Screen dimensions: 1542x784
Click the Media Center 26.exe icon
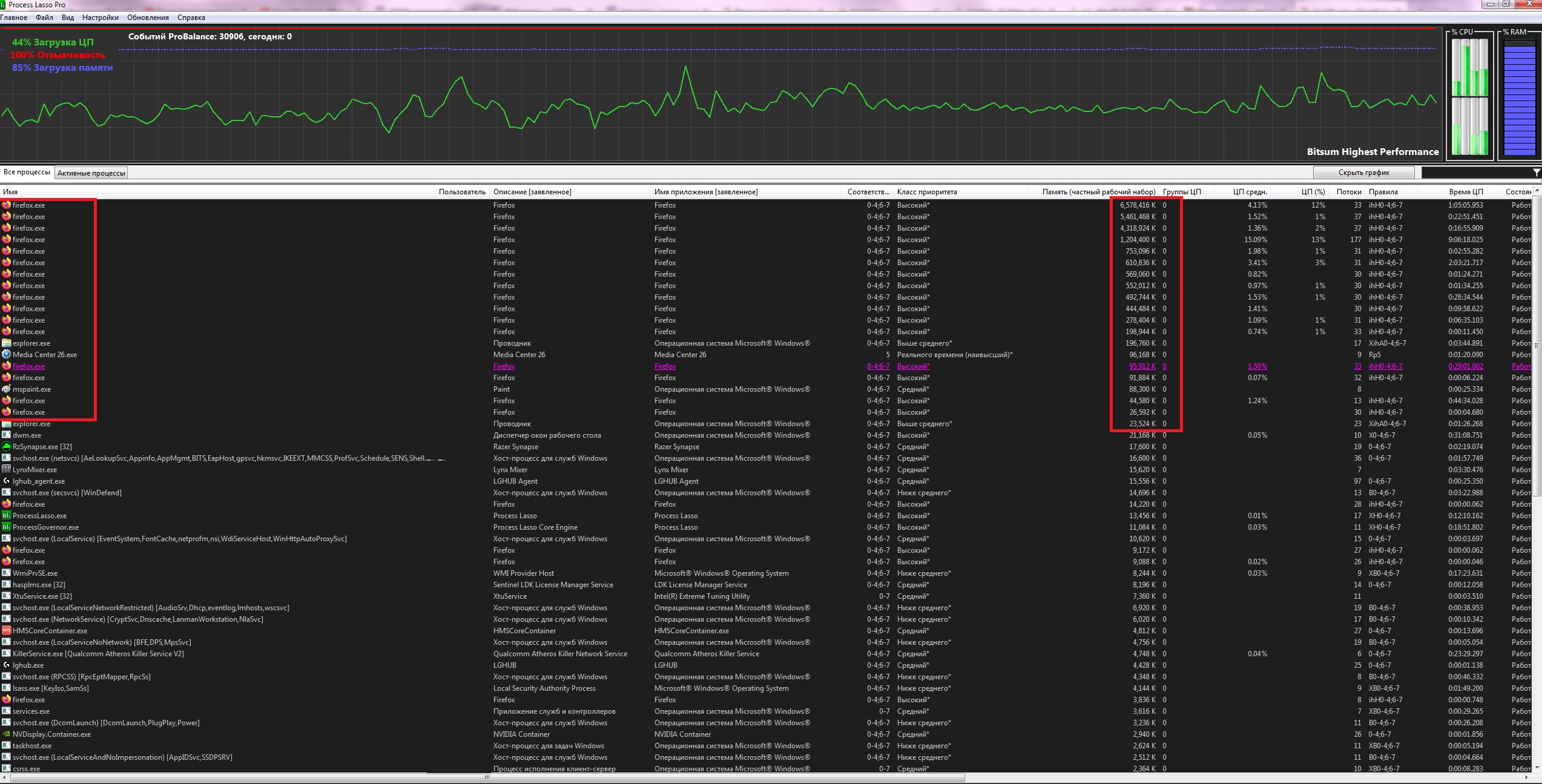(x=7, y=355)
